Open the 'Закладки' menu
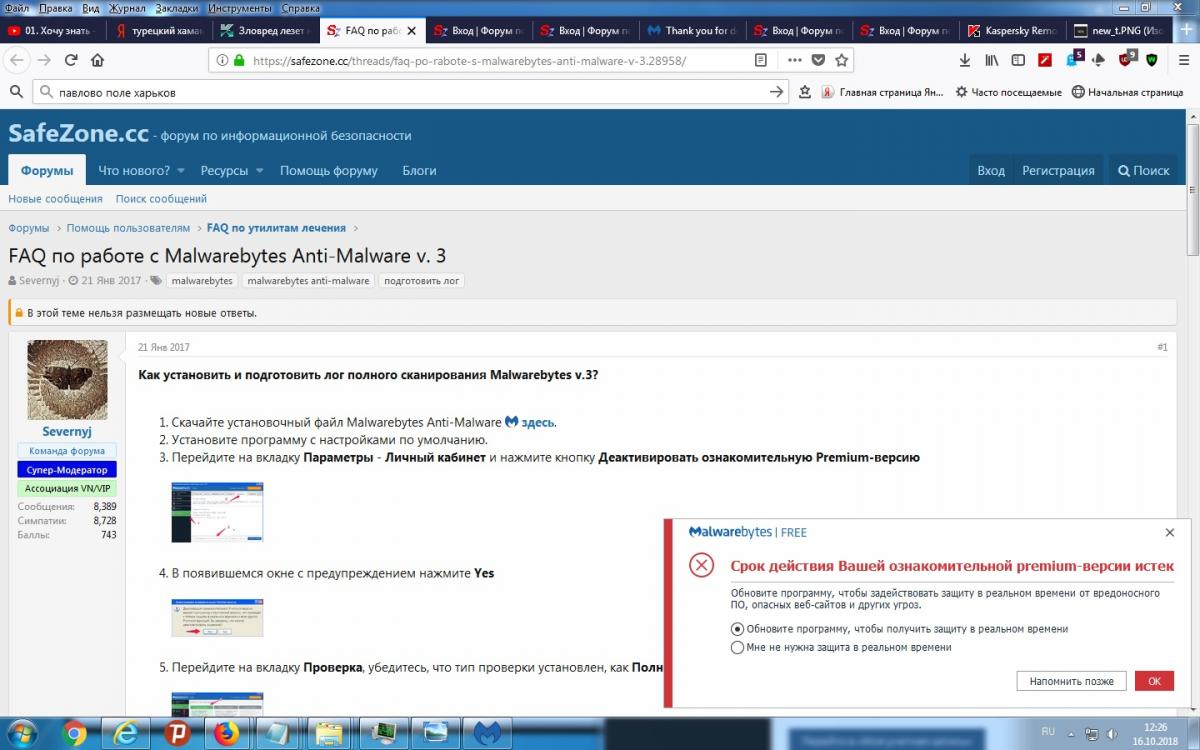 (176, 7)
